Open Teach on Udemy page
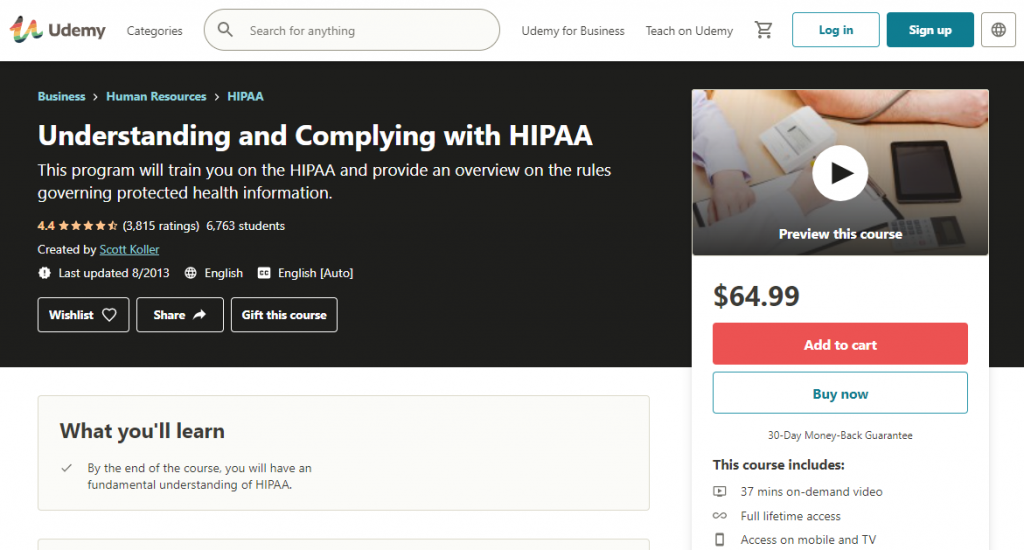This screenshot has height=550, width=1024. [689, 31]
